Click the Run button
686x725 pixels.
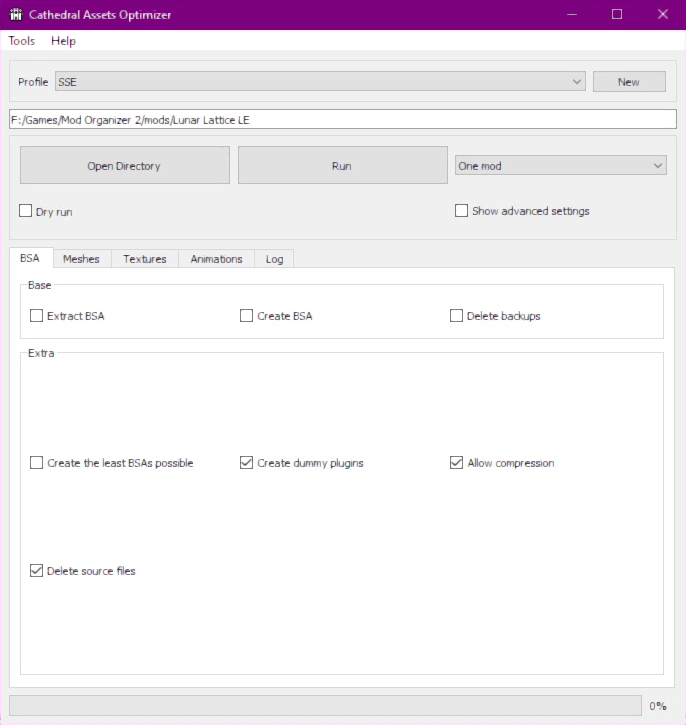[343, 166]
